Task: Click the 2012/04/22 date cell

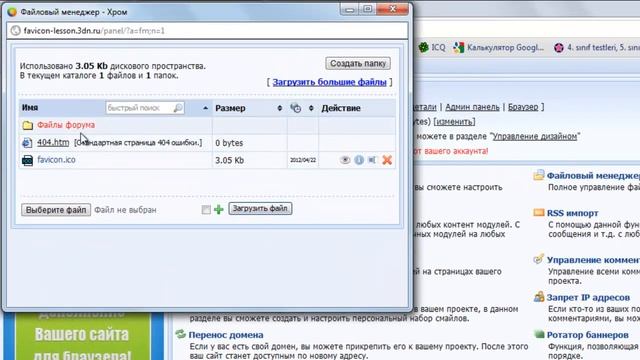Action: 303,160
